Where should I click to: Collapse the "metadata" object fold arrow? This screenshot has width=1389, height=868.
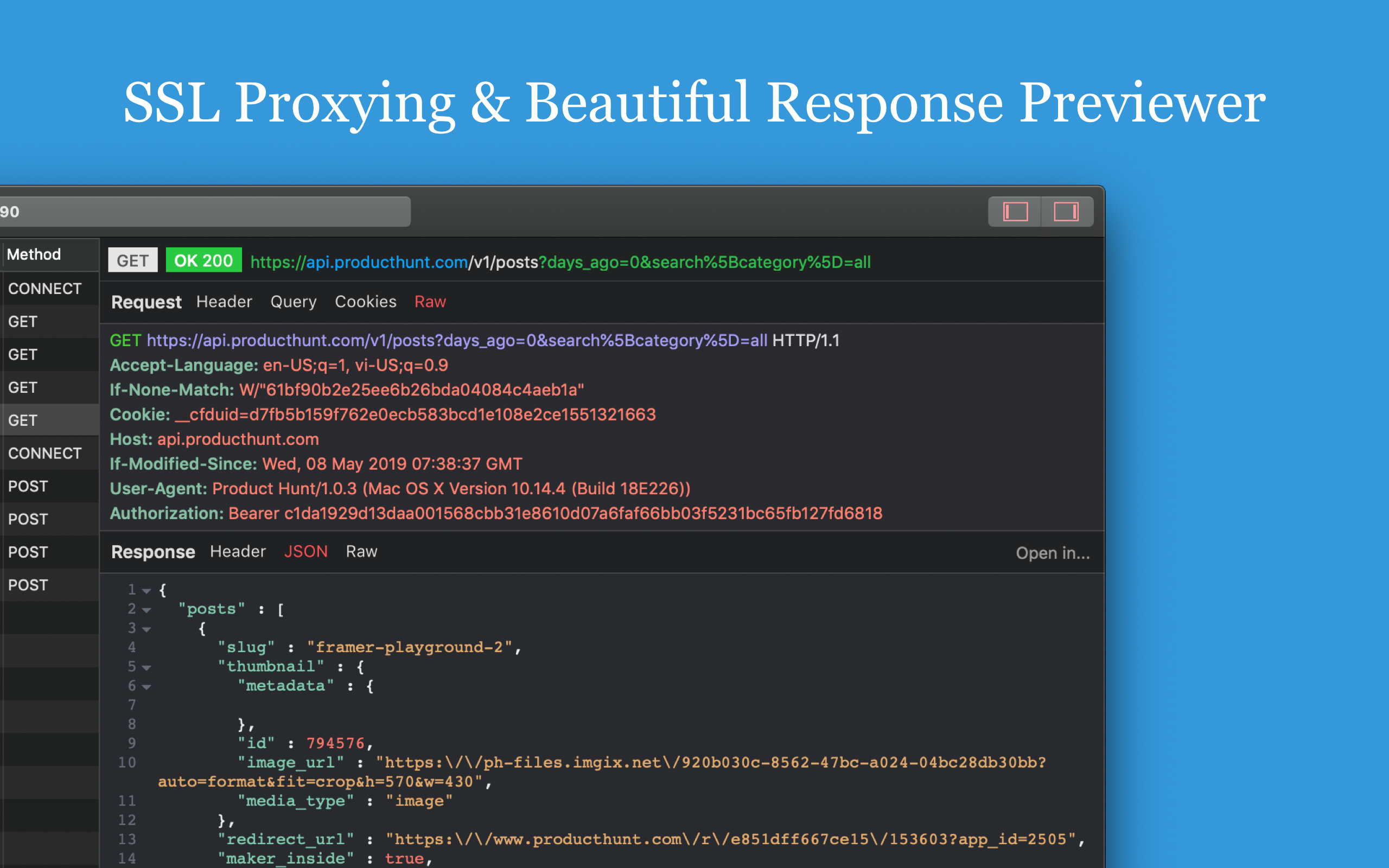click(147, 687)
